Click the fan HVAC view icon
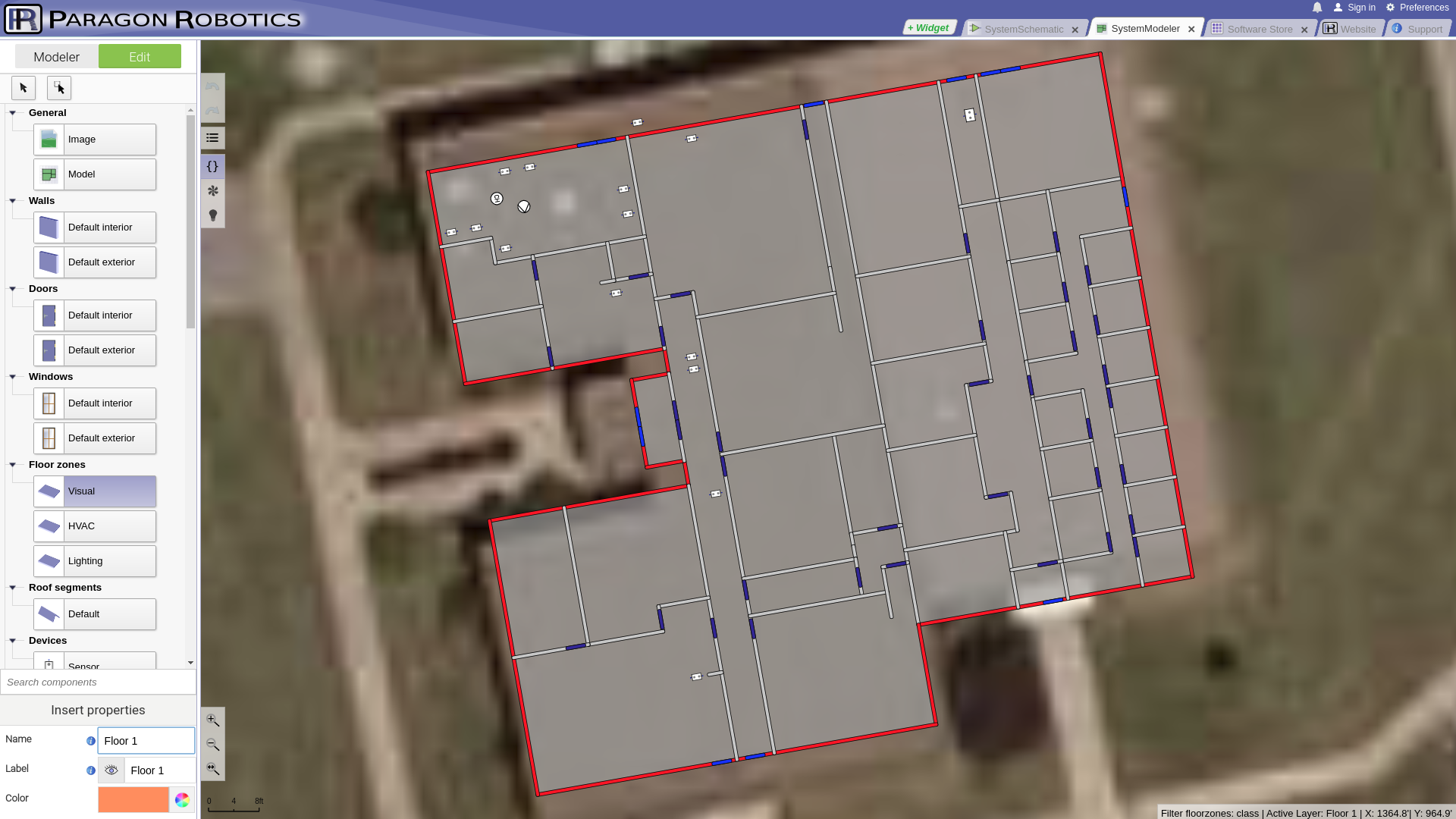Viewport: 1456px width, 819px height. point(212,190)
